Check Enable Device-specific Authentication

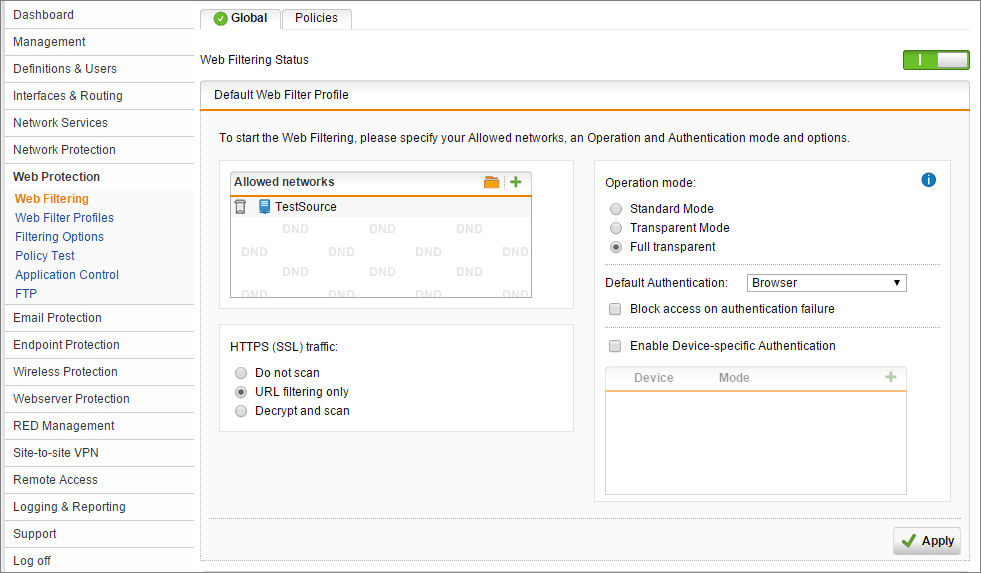click(615, 346)
